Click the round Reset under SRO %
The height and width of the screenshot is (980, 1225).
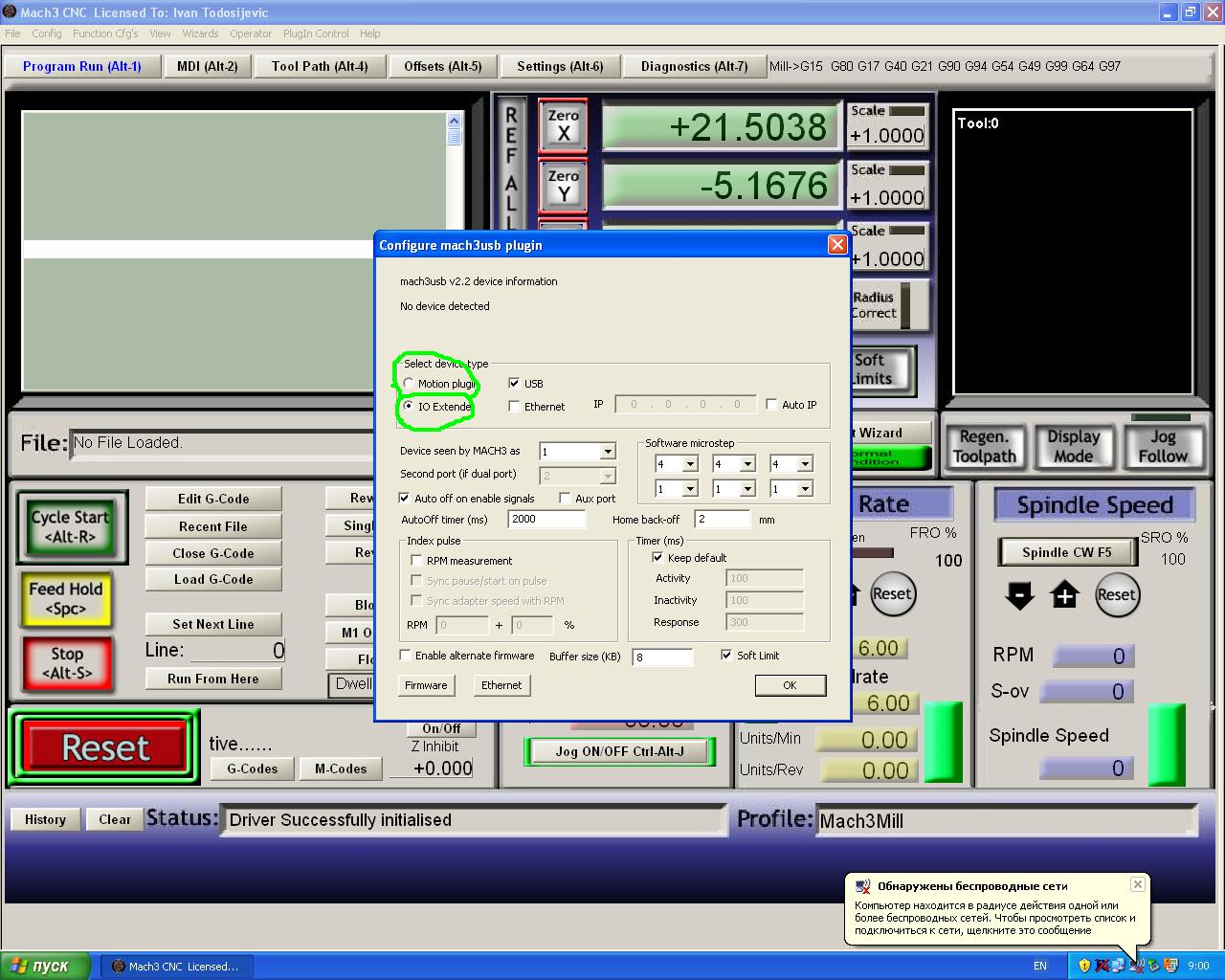(x=1116, y=594)
